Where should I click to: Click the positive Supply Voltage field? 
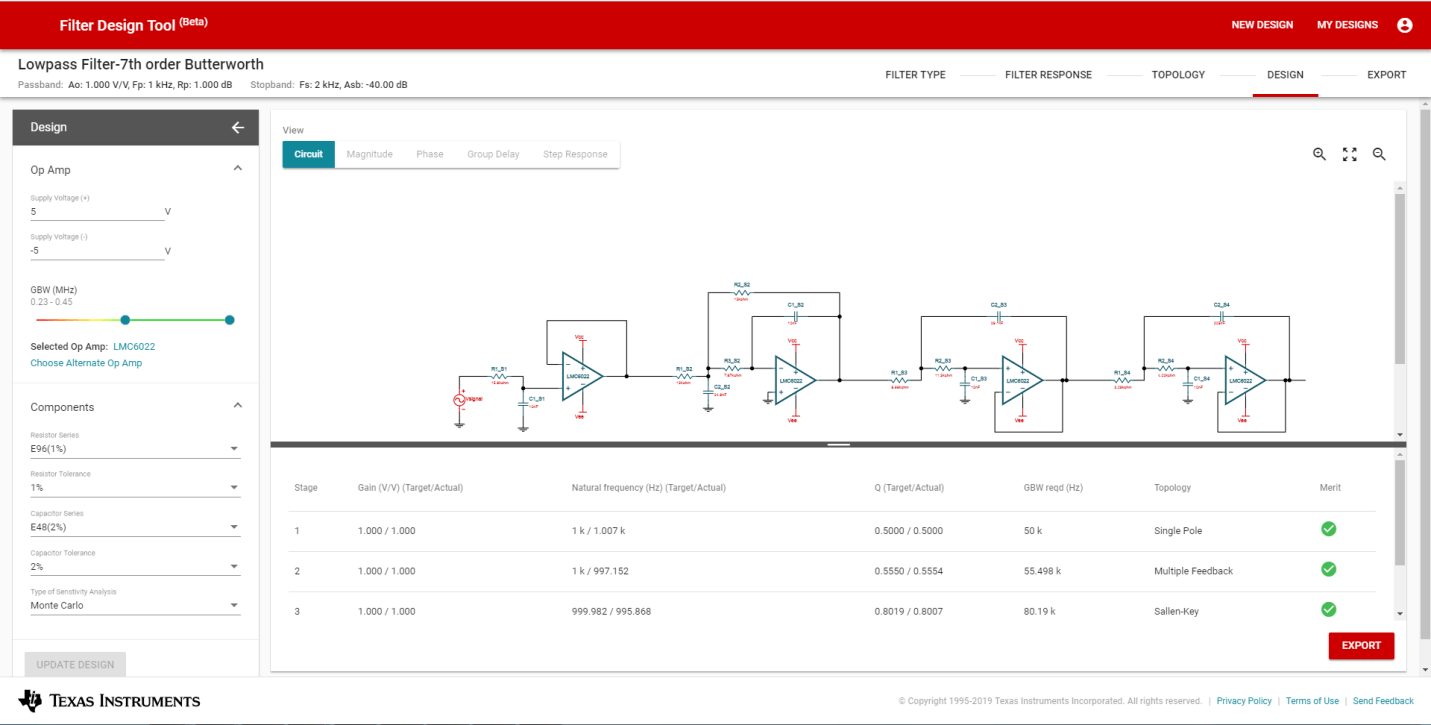[97, 212]
